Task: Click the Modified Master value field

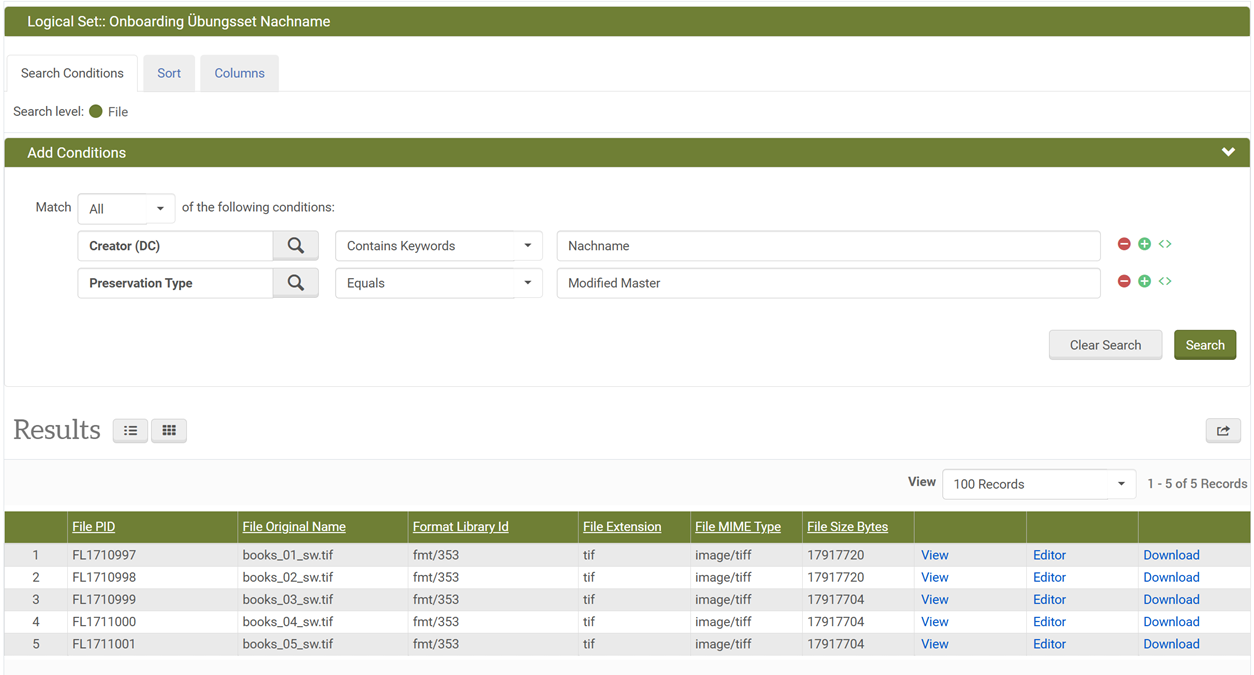Action: 828,283
